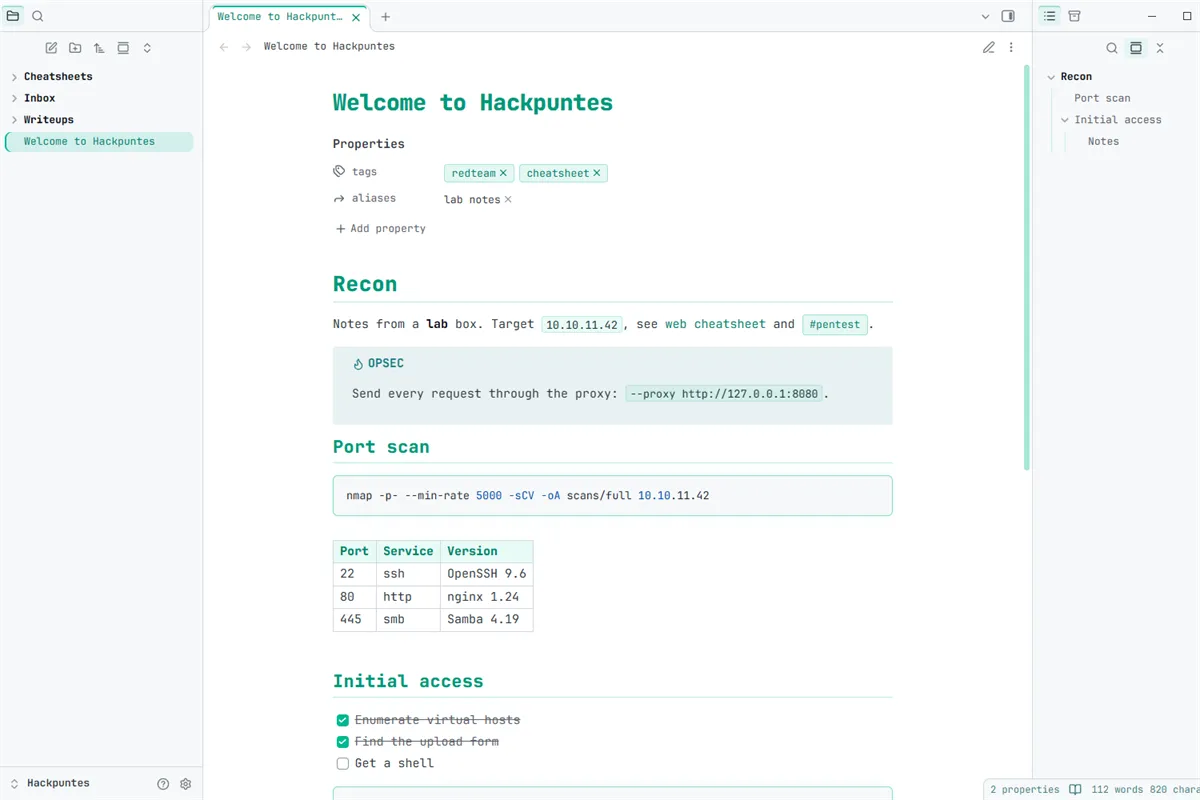Click the OpenSSH 9.6 table cell
Screen dimensions: 1200x800
pyautogui.click(x=486, y=574)
